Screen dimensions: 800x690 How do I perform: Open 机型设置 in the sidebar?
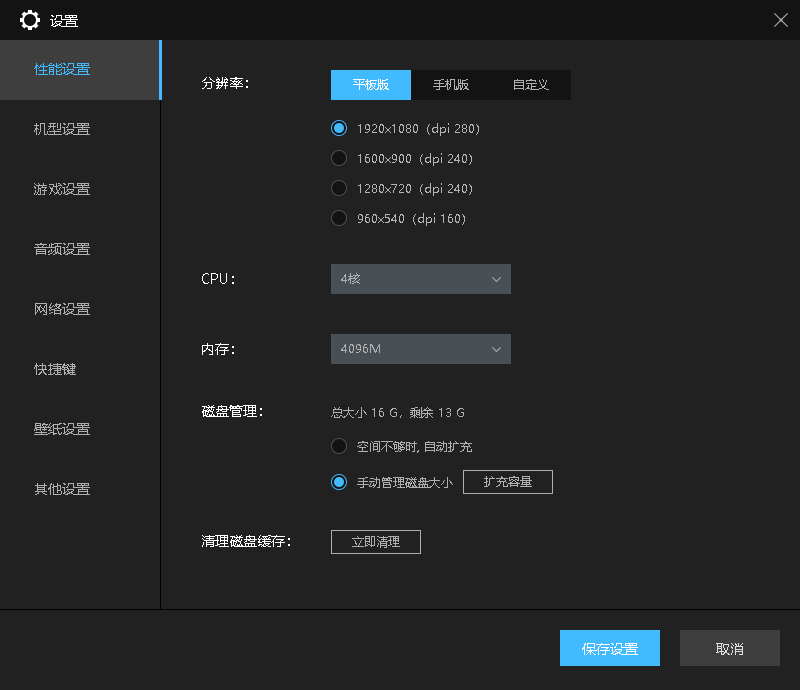coord(62,129)
